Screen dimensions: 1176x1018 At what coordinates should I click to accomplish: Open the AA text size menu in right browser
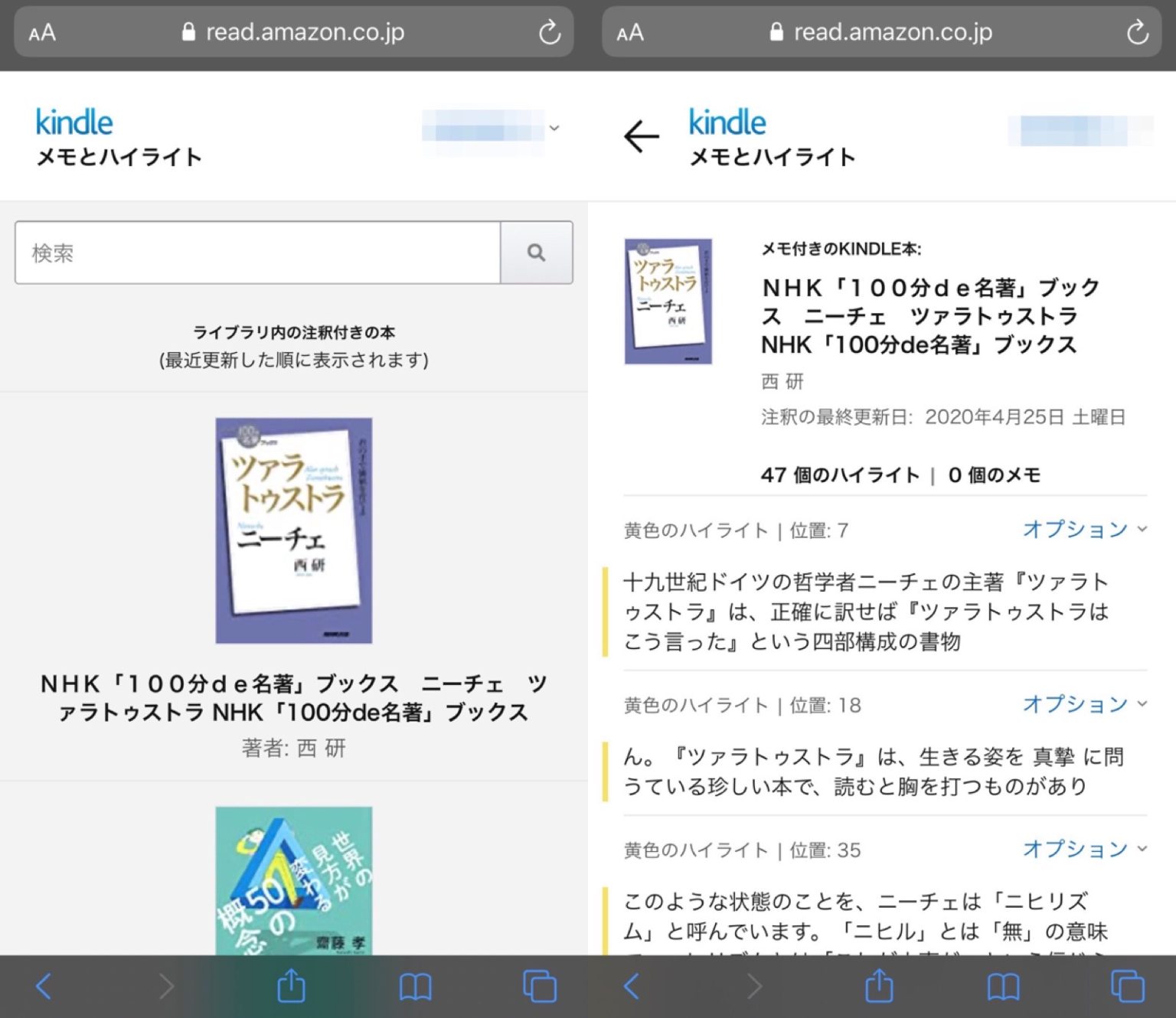[x=630, y=33]
